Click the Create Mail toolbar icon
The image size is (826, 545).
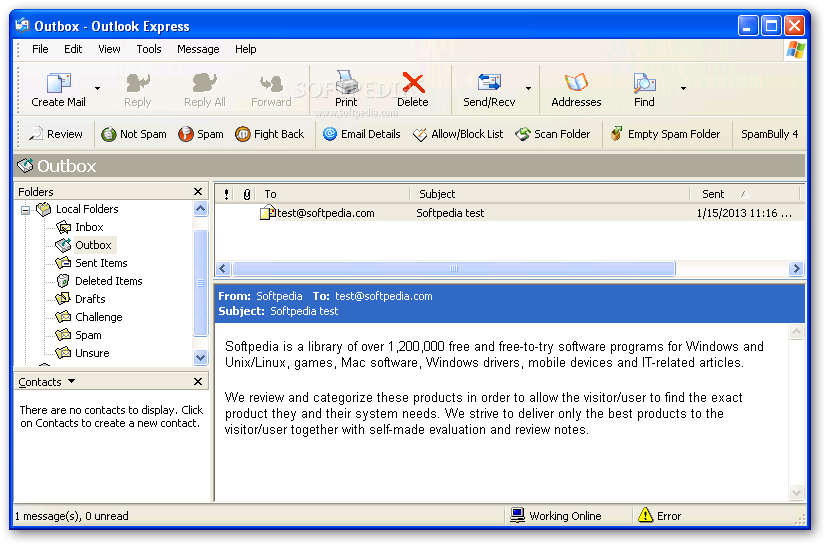pyautogui.click(x=58, y=83)
